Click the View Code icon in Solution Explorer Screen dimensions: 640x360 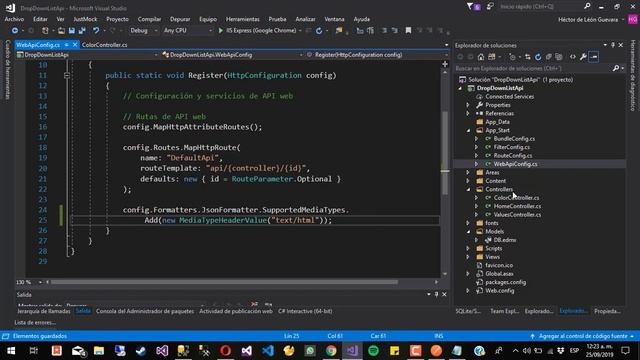[573, 57]
